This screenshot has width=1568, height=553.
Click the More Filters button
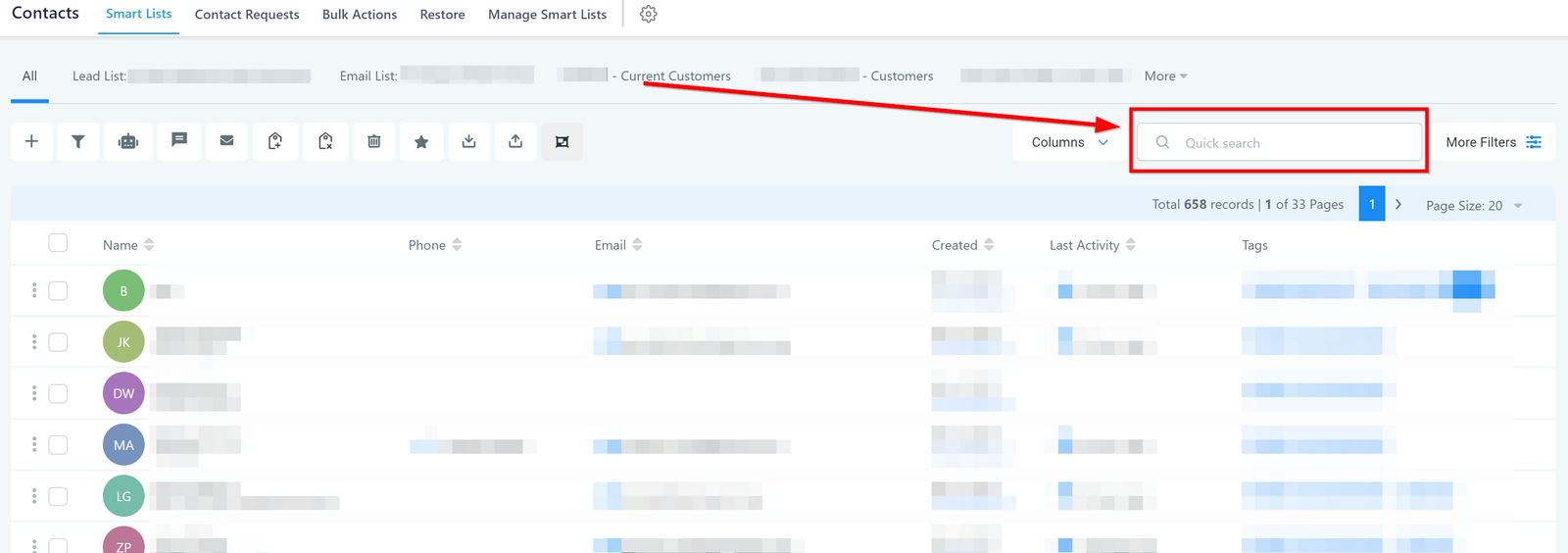point(1493,142)
